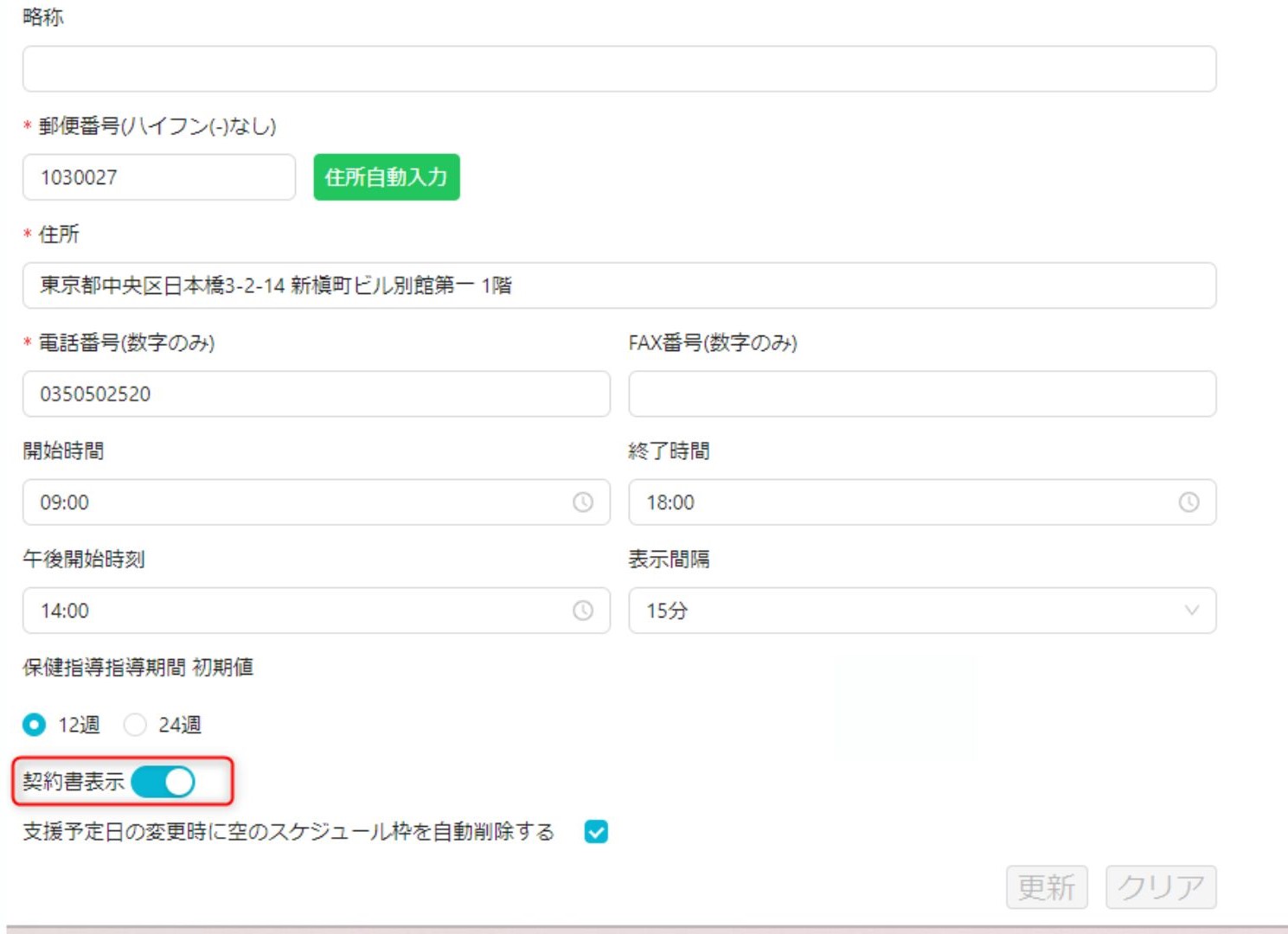Click the clock icon in 開始時間 field
The image size is (1288, 934).
pyautogui.click(x=583, y=502)
